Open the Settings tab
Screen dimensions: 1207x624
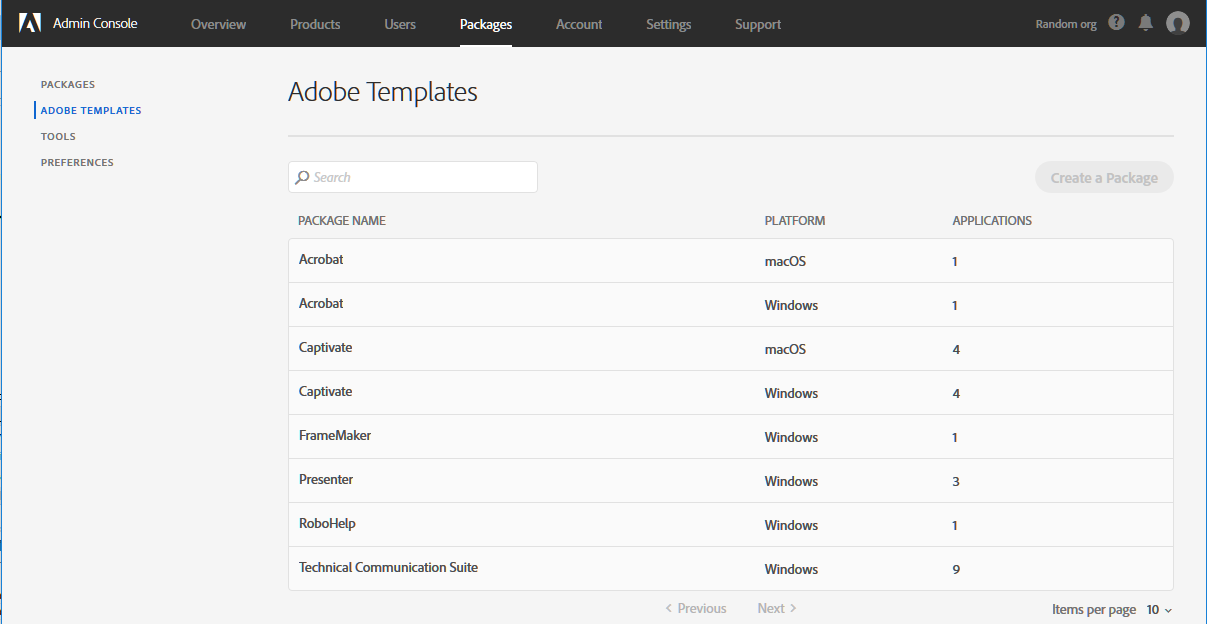pyautogui.click(x=668, y=24)
